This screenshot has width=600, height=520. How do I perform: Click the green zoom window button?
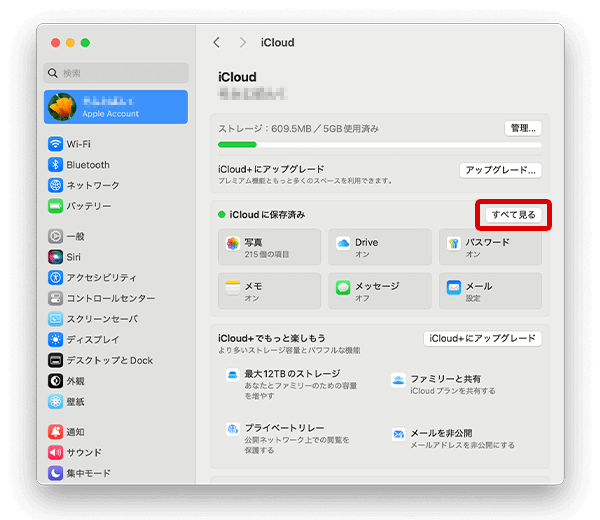pos(85,42)
